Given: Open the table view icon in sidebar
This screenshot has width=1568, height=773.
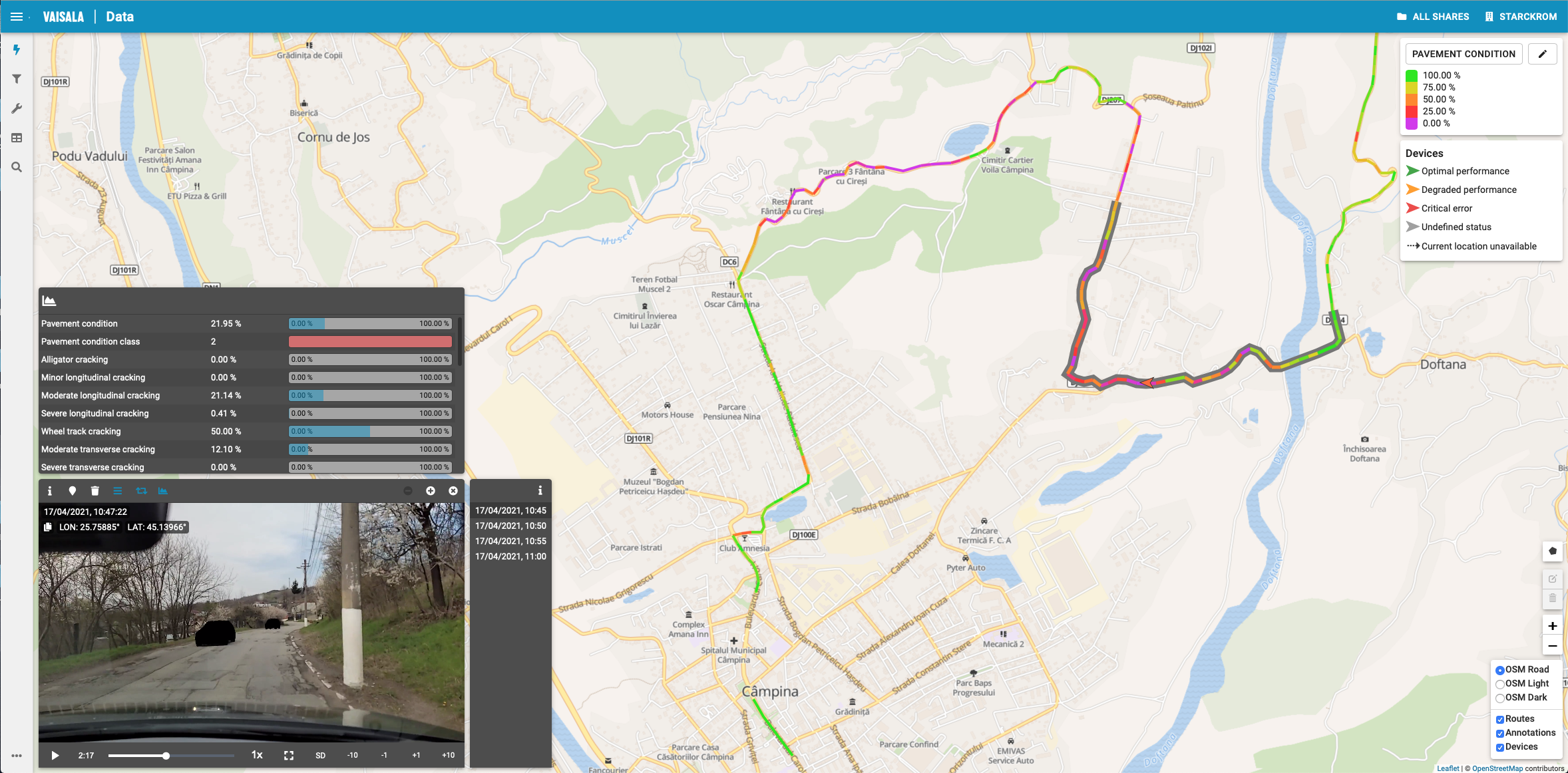Looking at the screenshot, I should (17, 138).
